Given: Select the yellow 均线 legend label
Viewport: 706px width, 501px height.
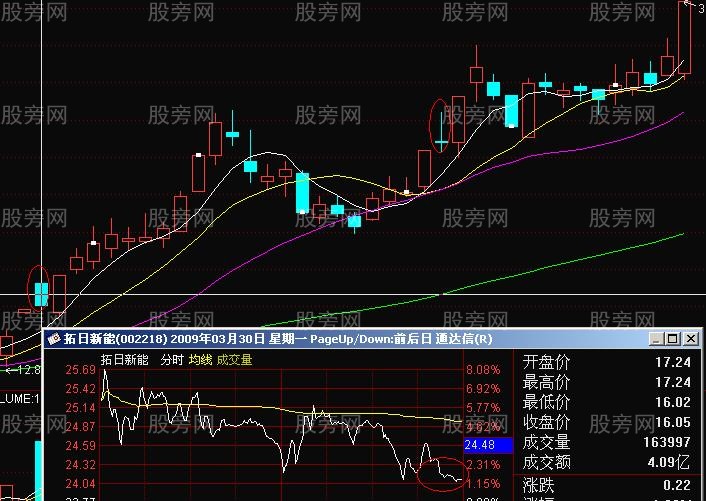Looking at the screenshot, I should tap(200, 360).
